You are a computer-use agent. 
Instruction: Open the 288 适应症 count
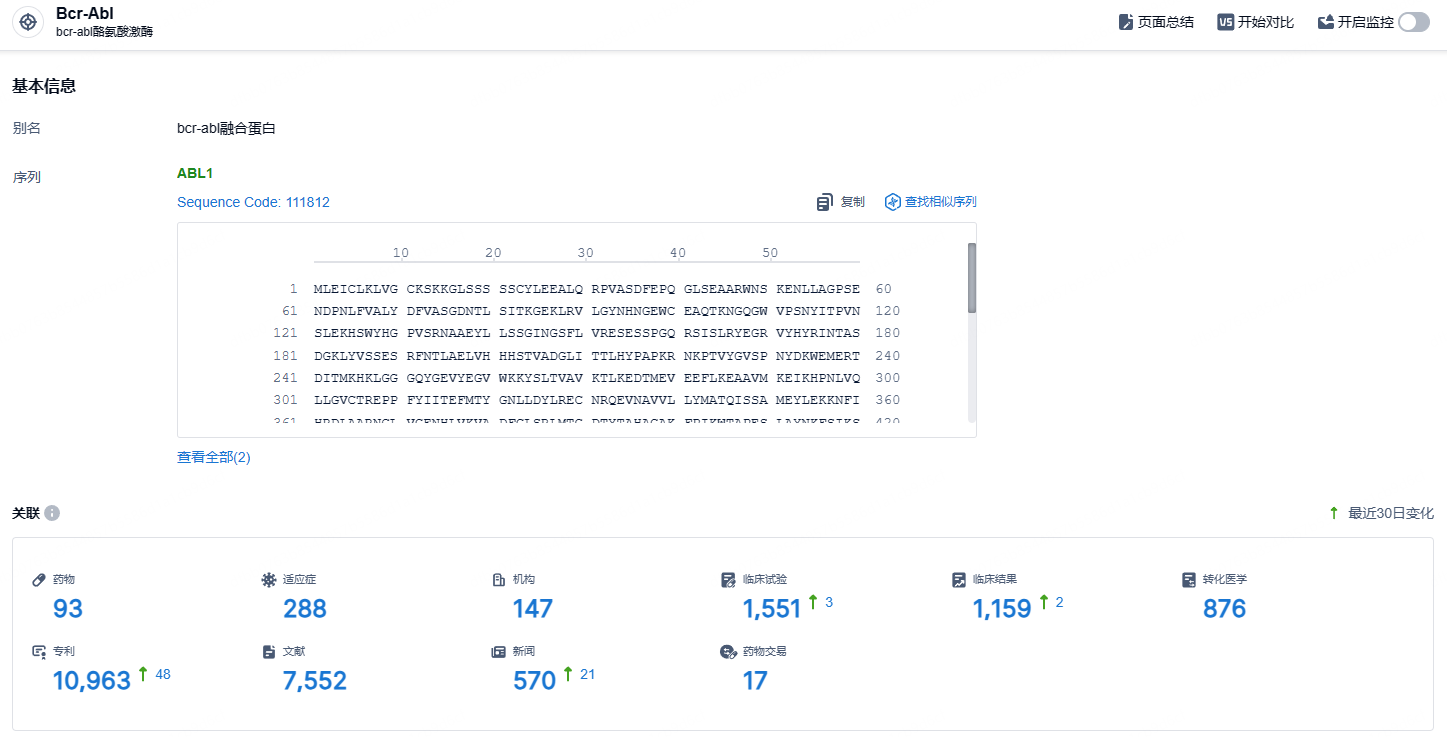[x=305, y=609]
